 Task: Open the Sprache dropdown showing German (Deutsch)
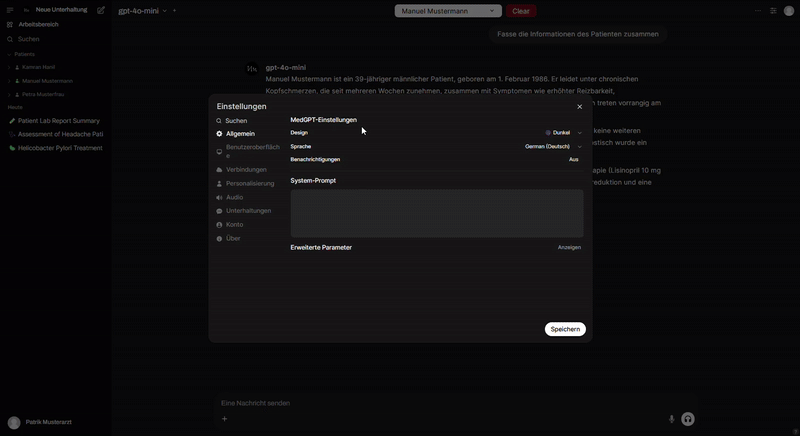[x=553, y=146]
